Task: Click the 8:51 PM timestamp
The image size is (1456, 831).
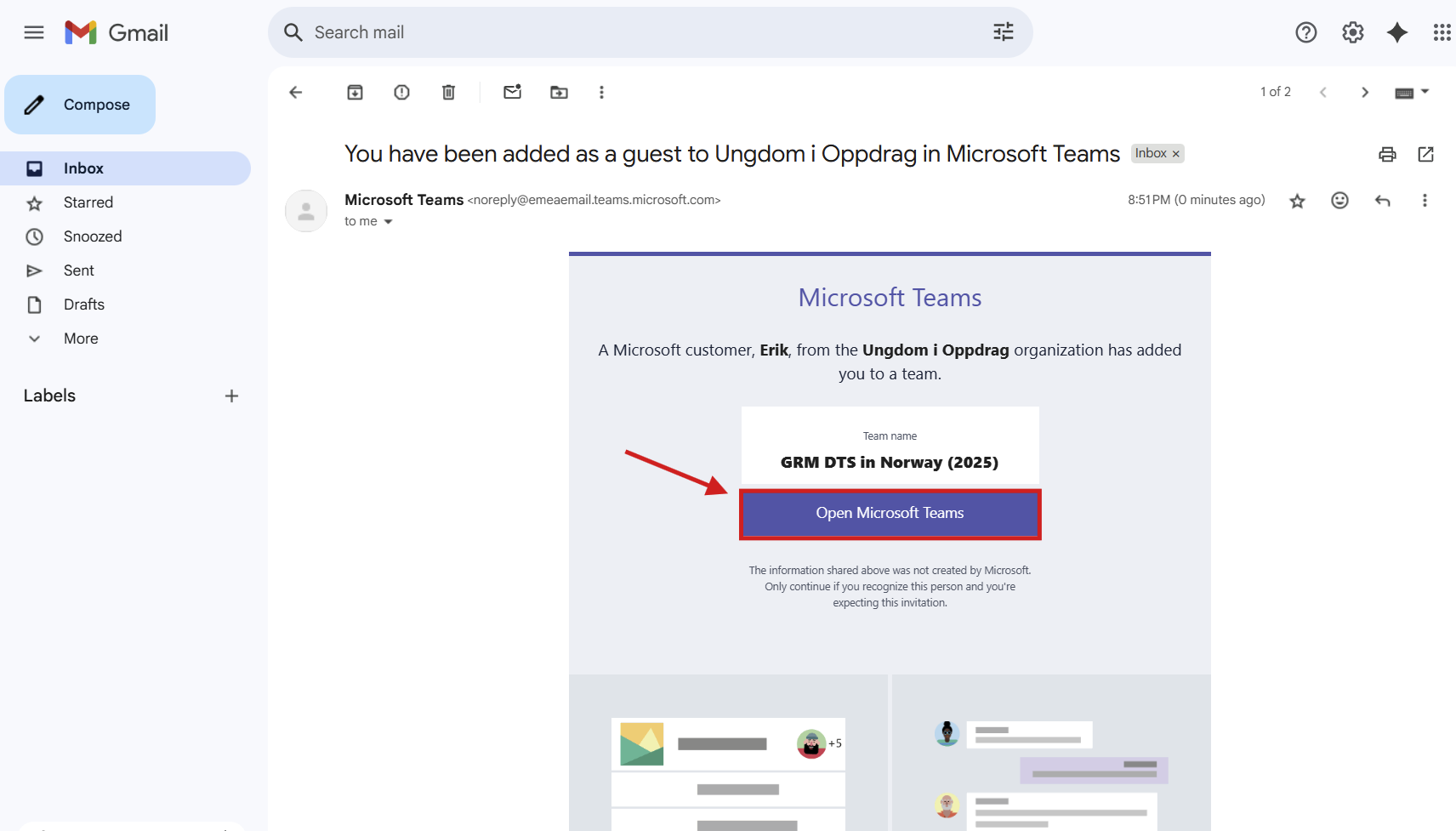Action: tap(1197, 200)
